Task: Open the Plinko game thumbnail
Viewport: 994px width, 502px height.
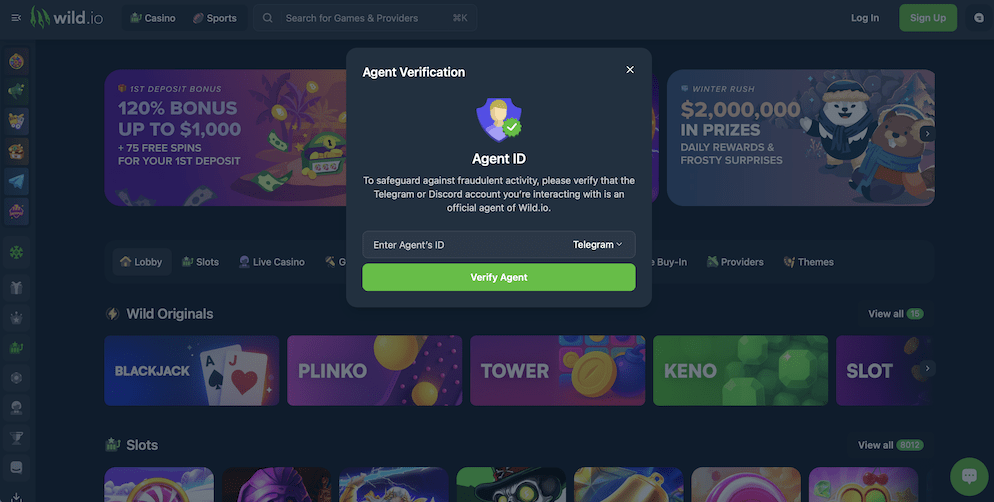Action: tap(375, 370)
